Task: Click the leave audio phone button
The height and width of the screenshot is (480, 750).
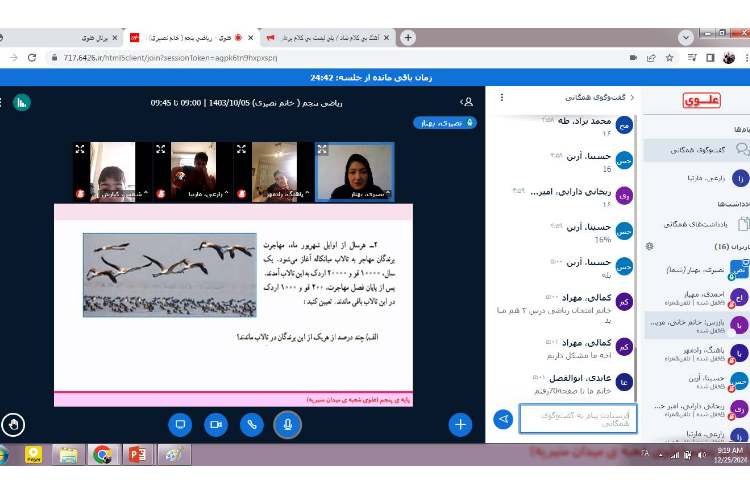Action: 252,425
